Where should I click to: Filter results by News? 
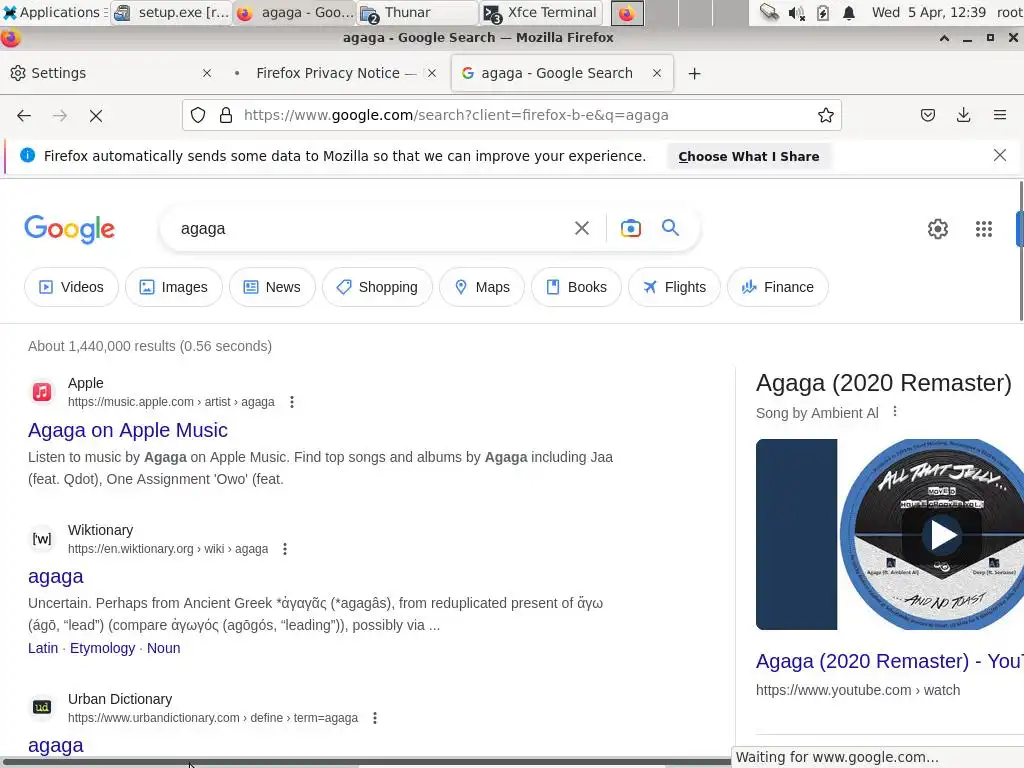tap(272, 287)
